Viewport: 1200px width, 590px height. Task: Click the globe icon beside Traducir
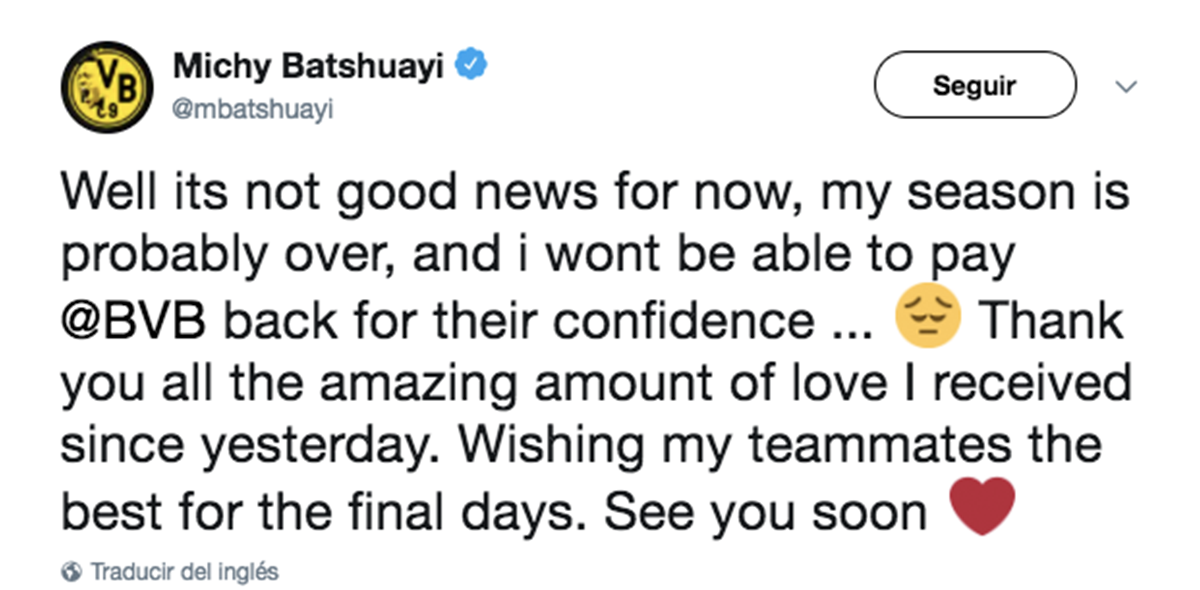coord(71,572)
